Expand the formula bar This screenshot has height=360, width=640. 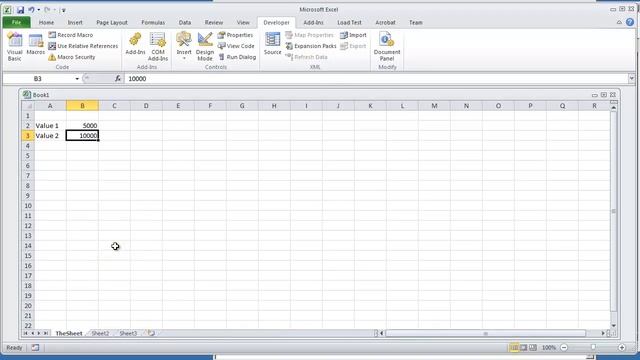[x=631, y=78]
